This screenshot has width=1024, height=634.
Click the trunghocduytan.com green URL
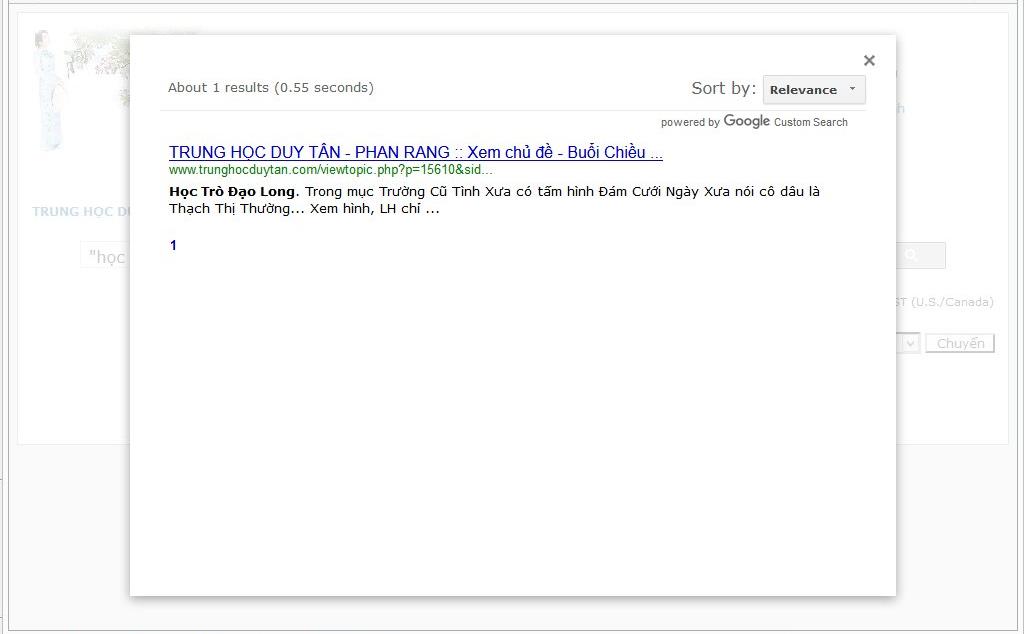pyautogui.click(x=331, y=170)
